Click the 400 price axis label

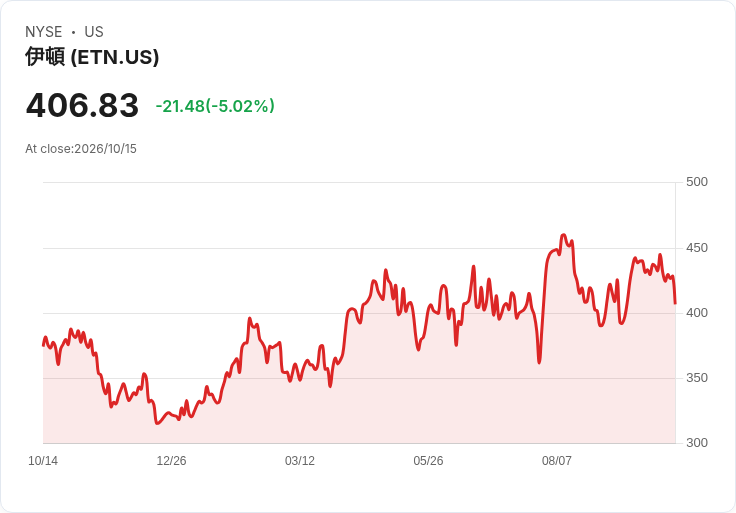[697, 313]
